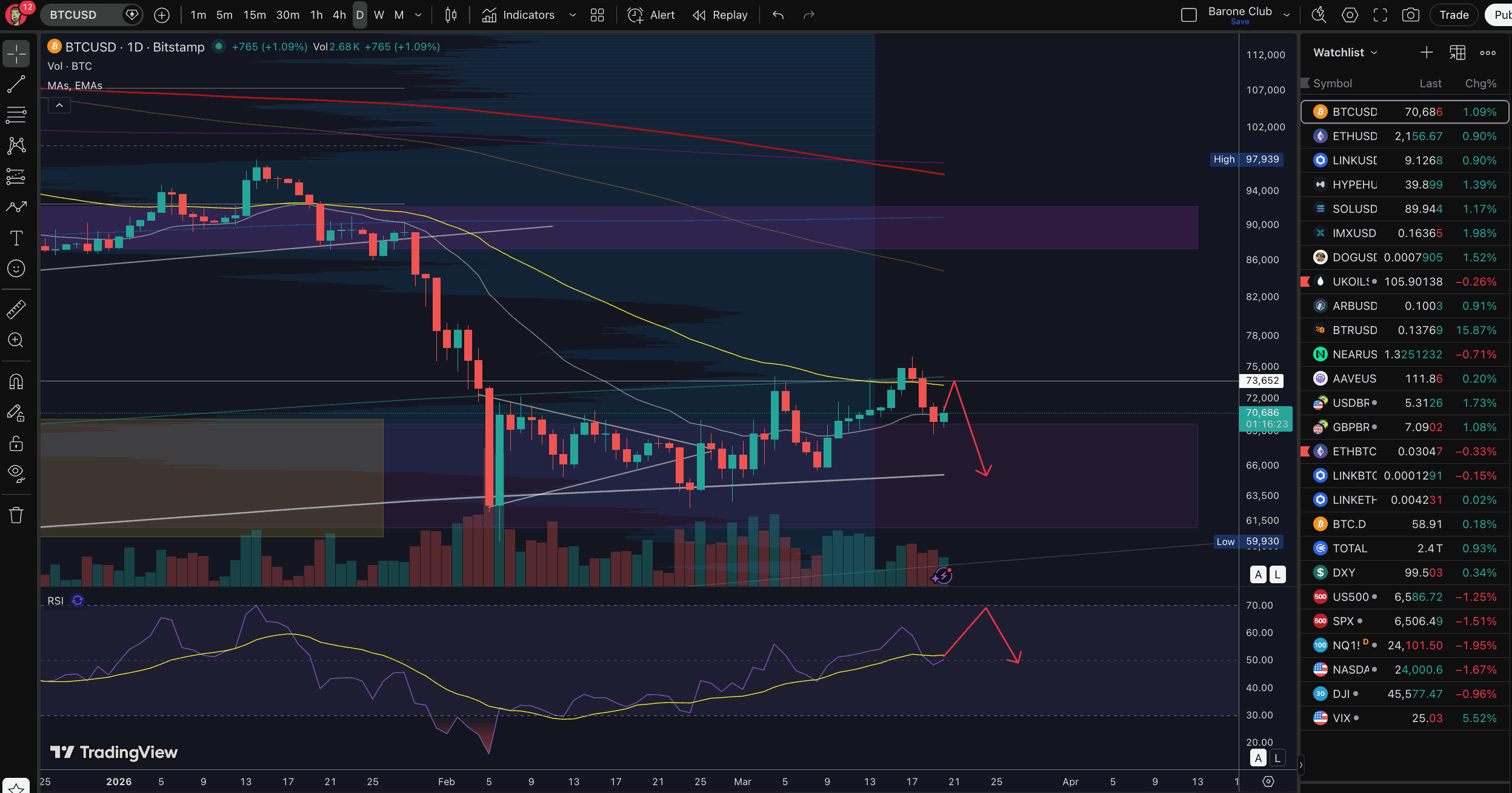Viewport: 1512px width, 793px height.
Task: Remove drawings using the trash icon
Action: coord(16,514)
